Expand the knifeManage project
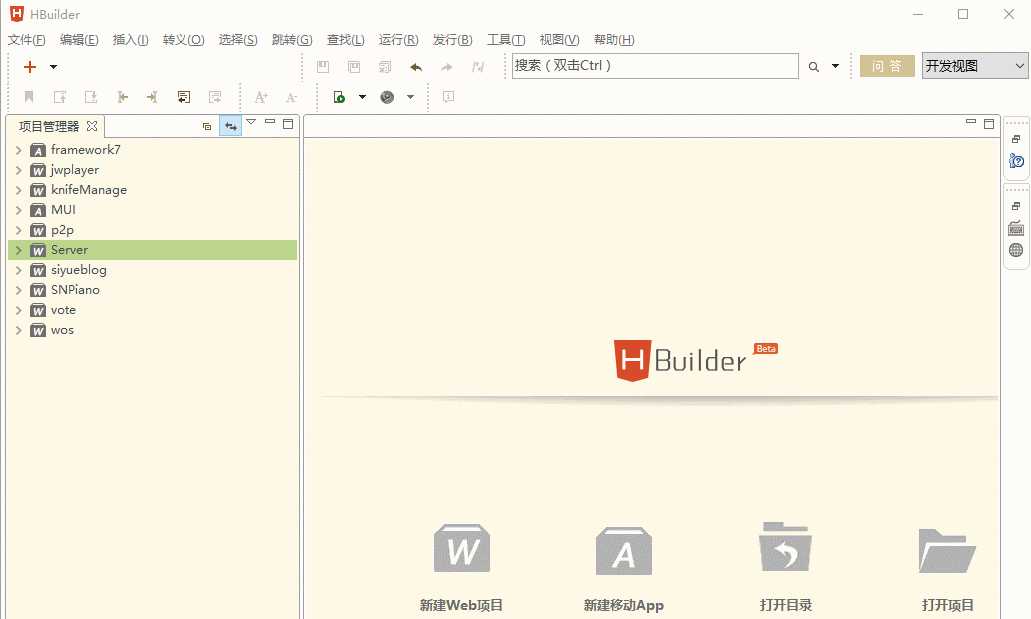Image resolution: width=1031 pixels, height=619 pixels. [x=18, y=190]
